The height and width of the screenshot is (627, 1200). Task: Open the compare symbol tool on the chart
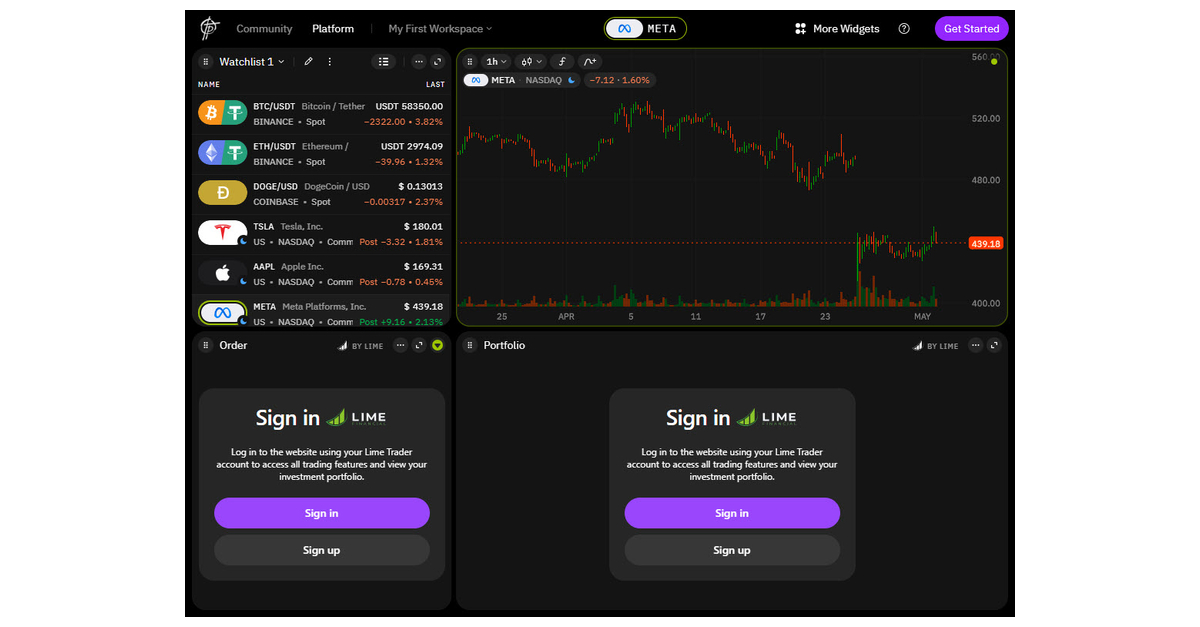pyautogui.click(x=589, y=61)
